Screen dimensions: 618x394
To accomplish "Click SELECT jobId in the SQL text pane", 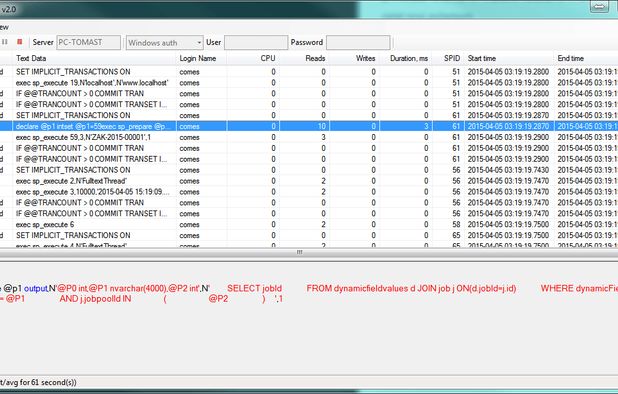I will point(254,288).
